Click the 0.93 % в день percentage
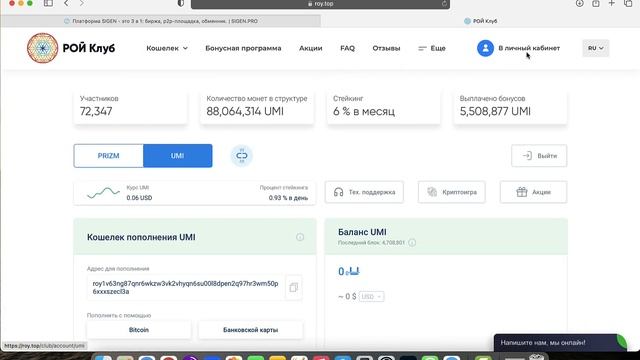Screen dimensions: 640x360 point(288,198)
